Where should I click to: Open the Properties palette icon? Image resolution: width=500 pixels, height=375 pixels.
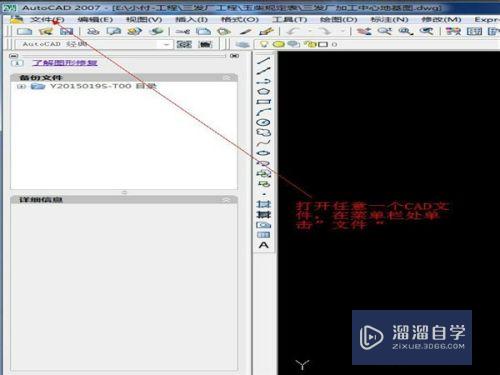coord(453,32)
